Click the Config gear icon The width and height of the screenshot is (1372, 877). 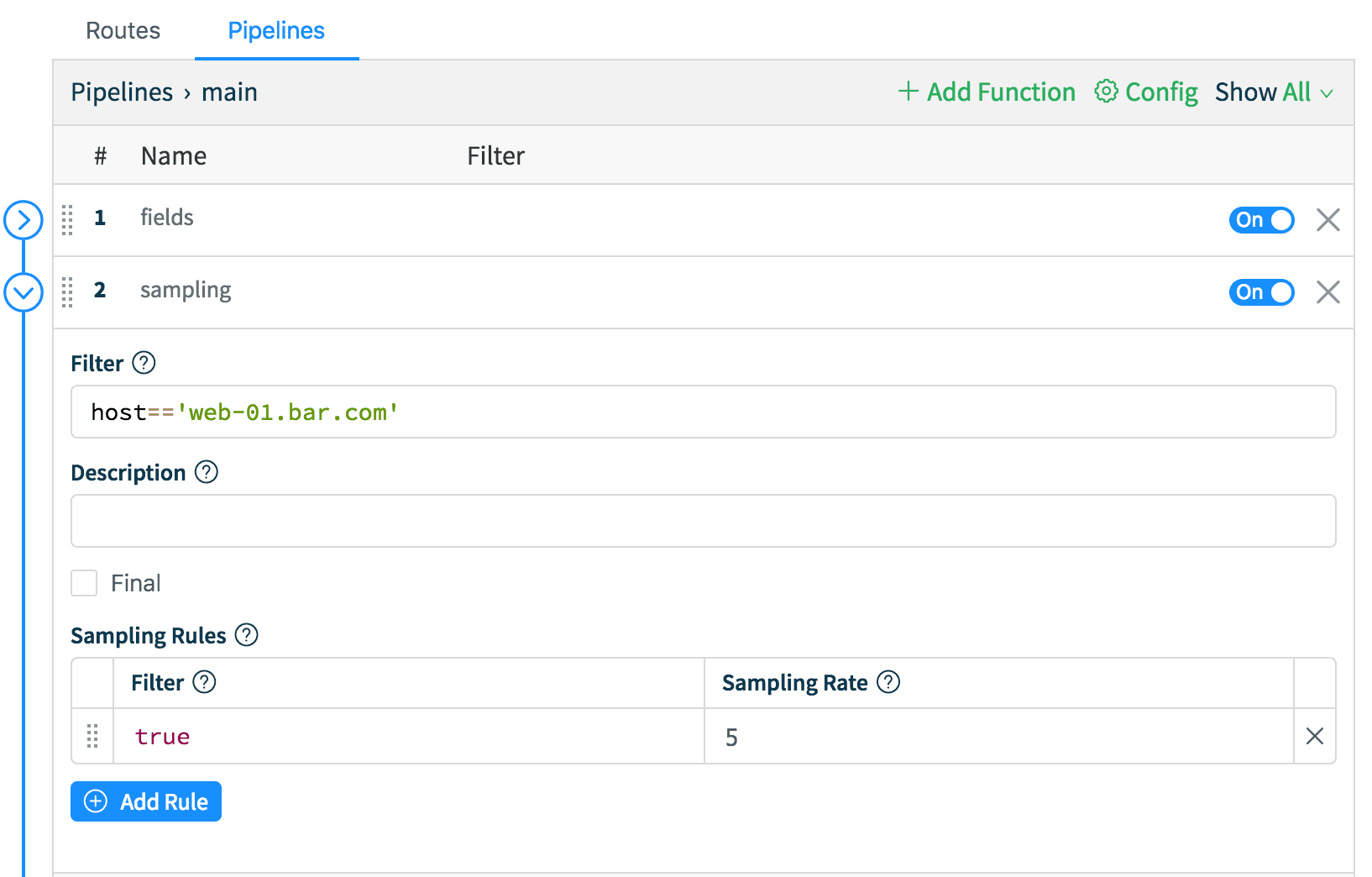[1106, 92]
